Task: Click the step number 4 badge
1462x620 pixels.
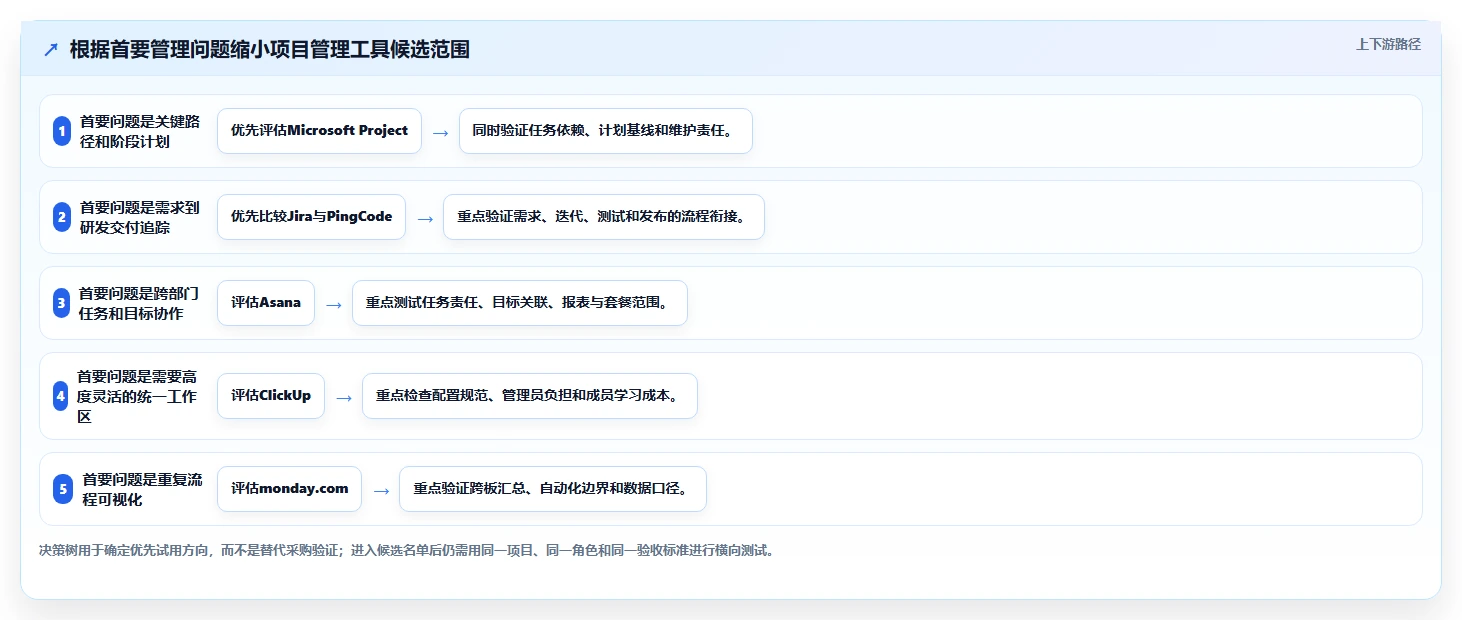Action: 61,396
